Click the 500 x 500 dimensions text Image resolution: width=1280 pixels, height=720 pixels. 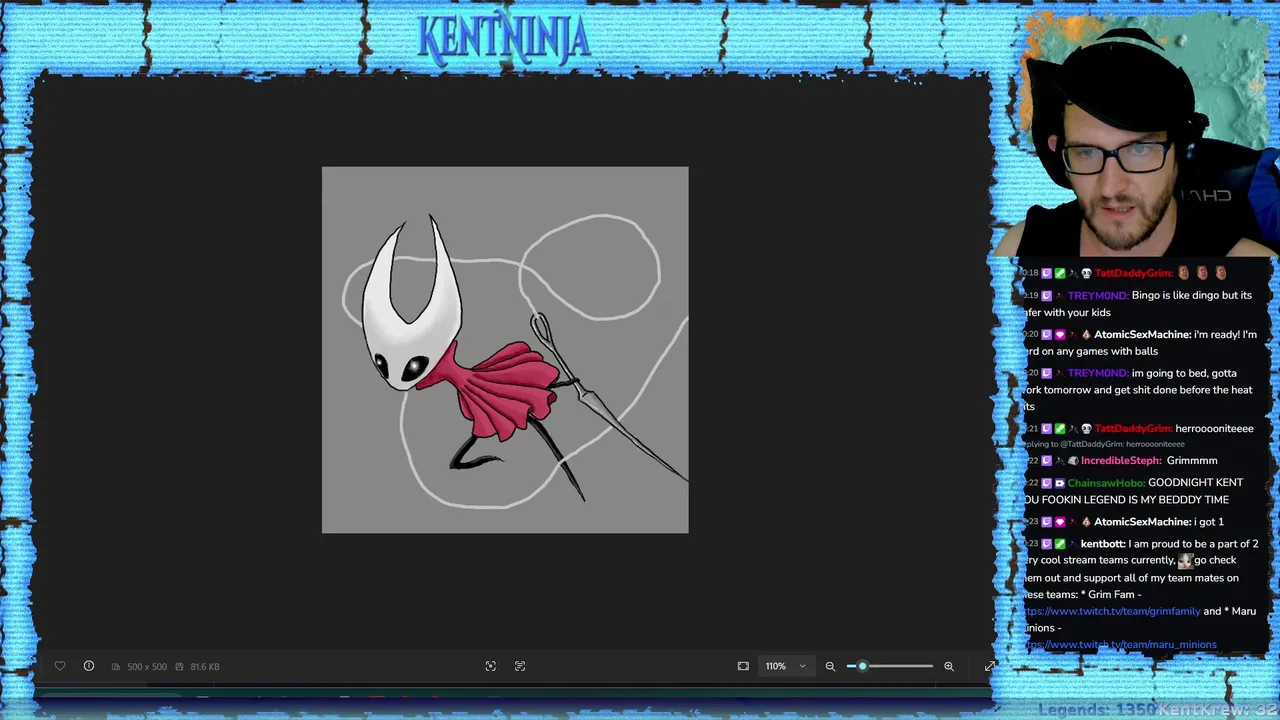pos(146,666)
